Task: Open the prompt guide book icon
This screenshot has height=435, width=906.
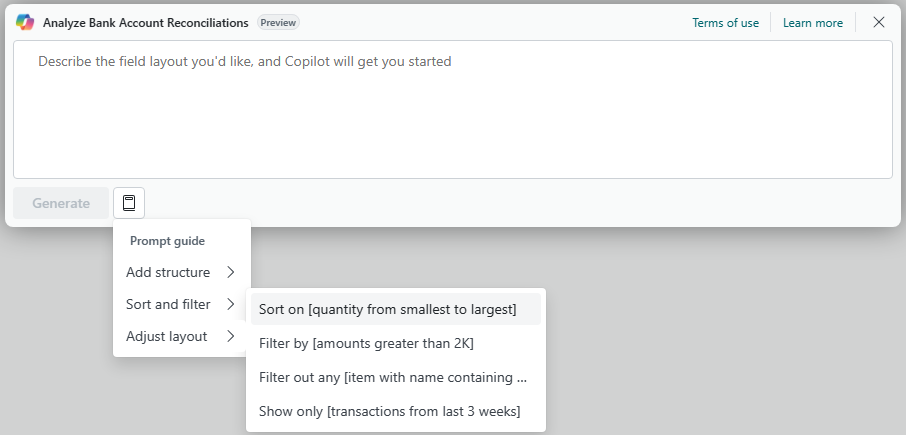Action: pos(129,203)
